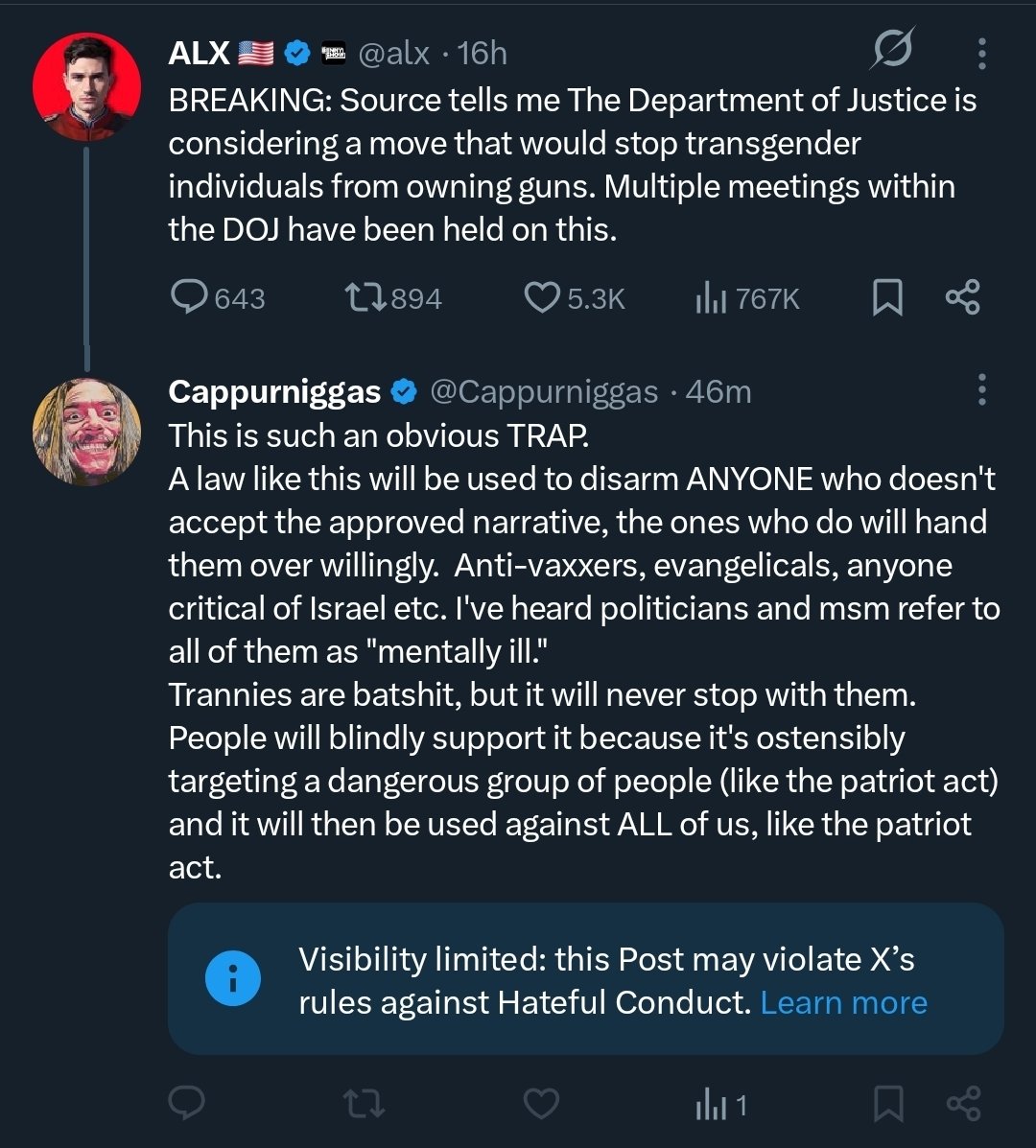Bookmark the second post
This screenshot has height=1148, width=1036.
coord(887,1103)
